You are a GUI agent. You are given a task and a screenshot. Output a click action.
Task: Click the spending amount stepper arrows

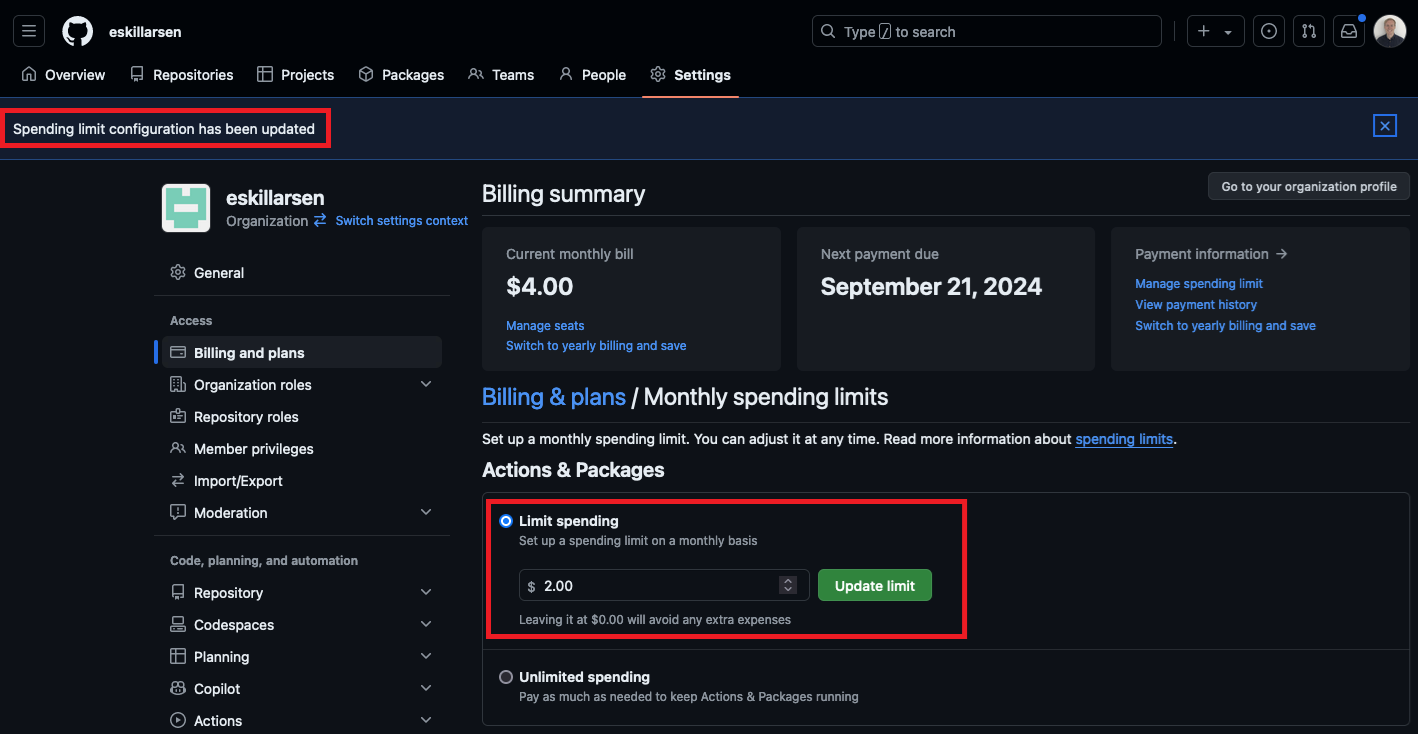tap(788, 586)
